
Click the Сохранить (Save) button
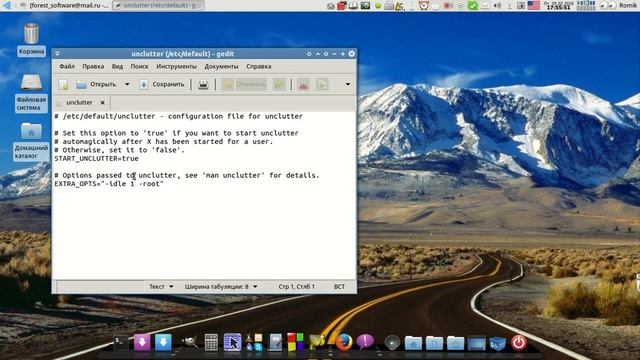[x=162, y=84]
